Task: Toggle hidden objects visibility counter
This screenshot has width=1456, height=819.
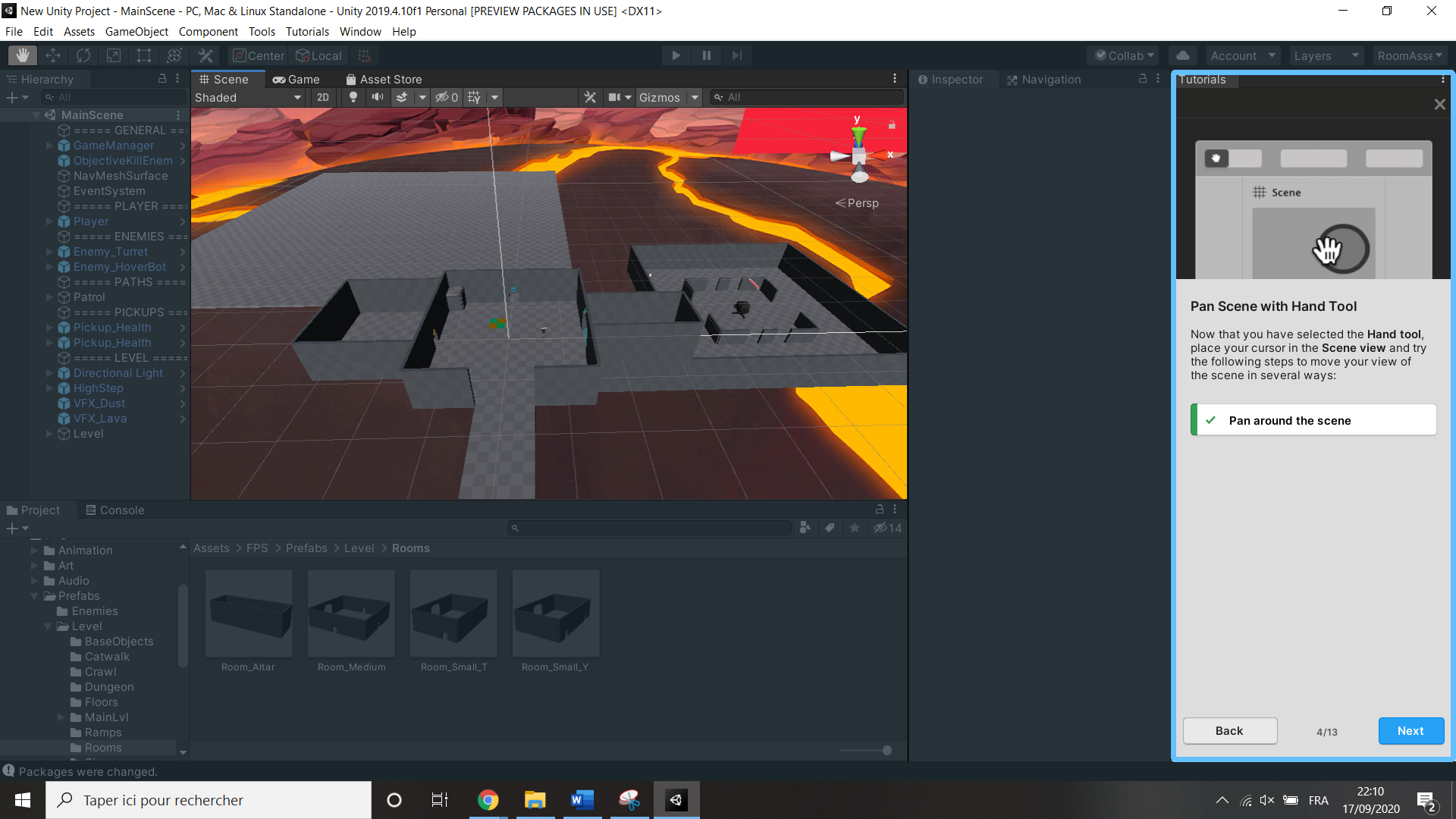Action: (x=447, y=97)
